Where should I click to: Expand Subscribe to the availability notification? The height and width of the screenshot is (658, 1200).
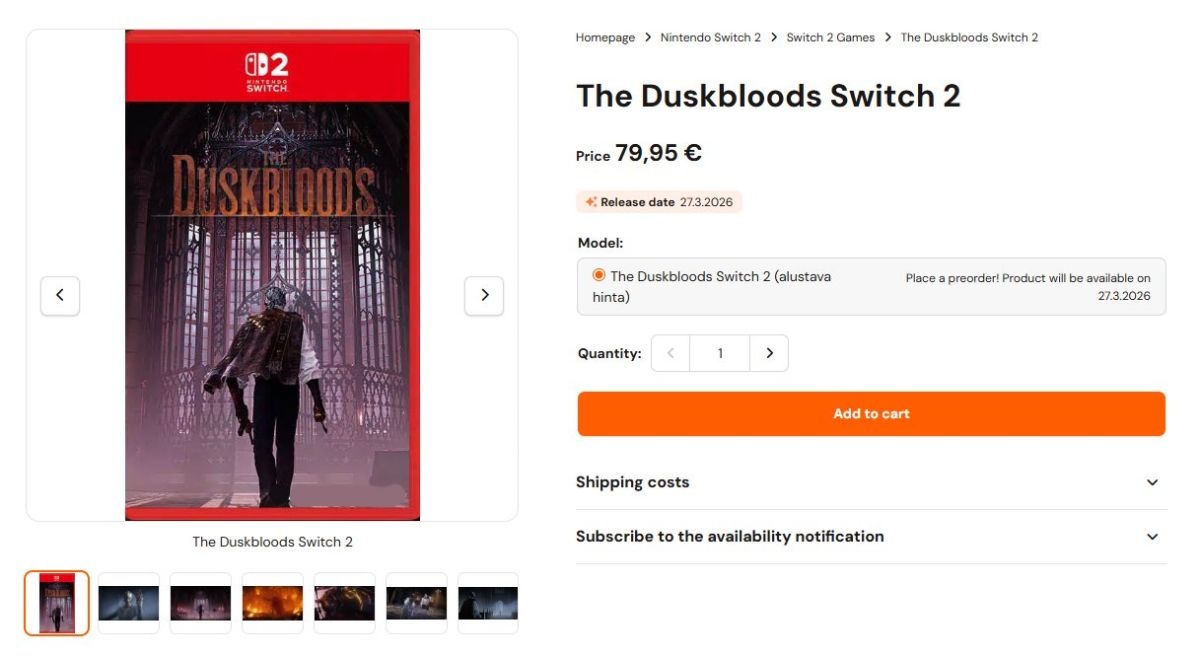click(870, 536)
